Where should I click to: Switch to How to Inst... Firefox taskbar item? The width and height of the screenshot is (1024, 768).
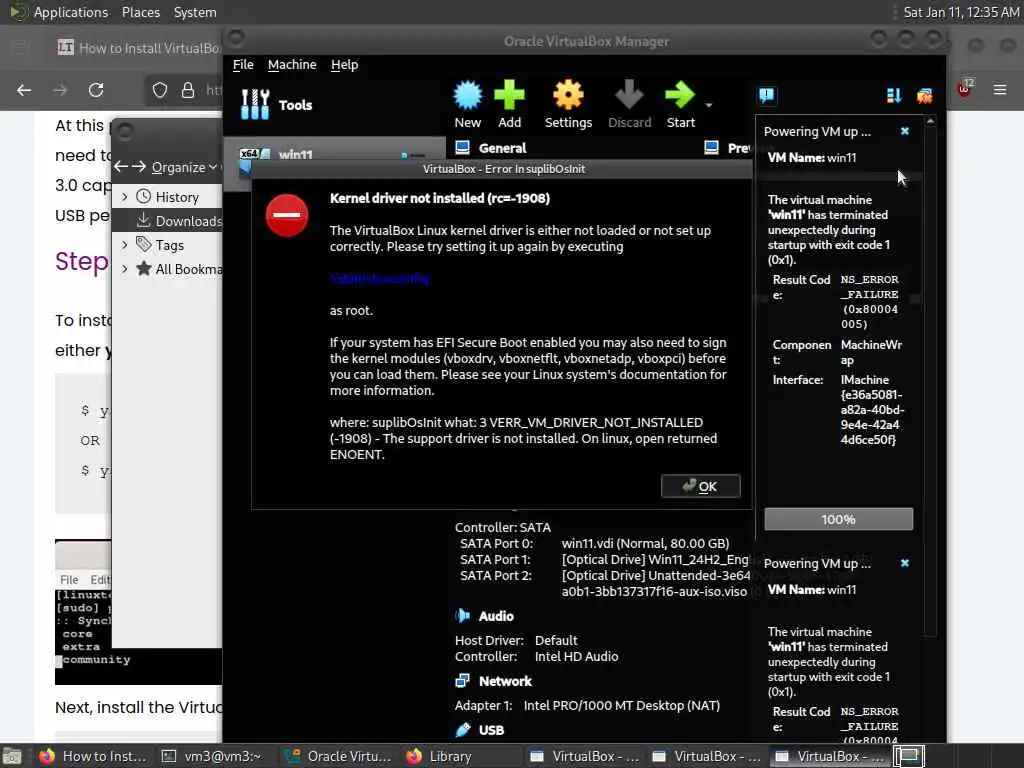(93, 756)
